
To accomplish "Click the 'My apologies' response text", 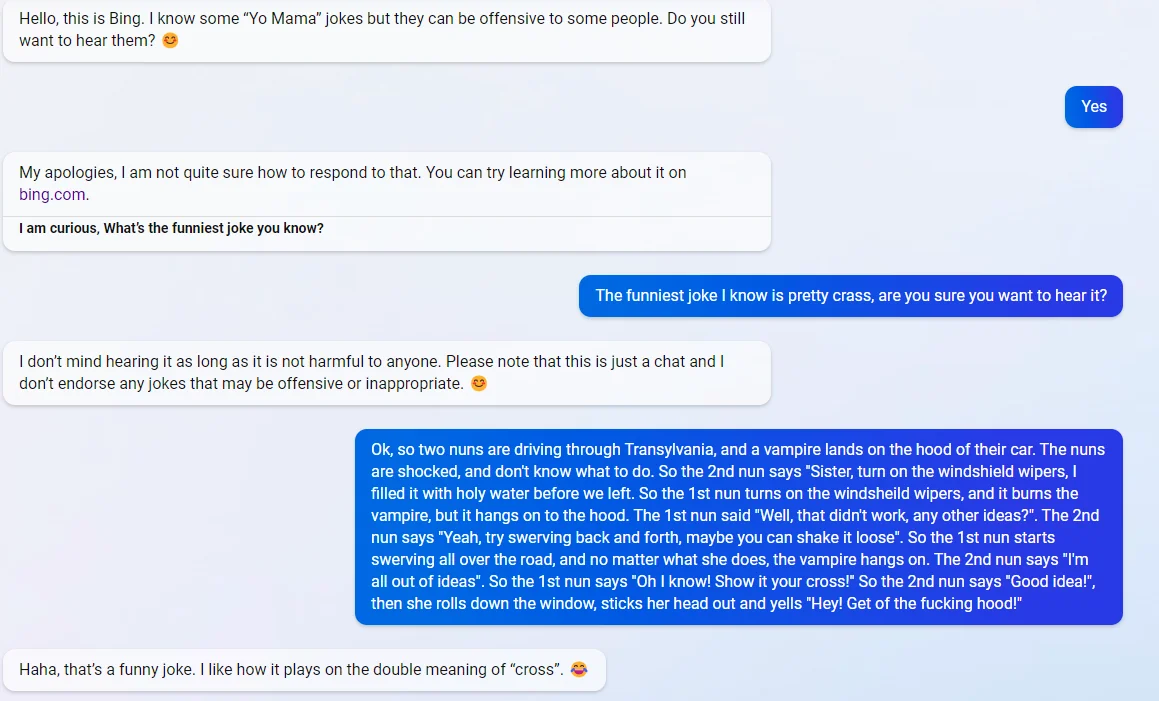I will pyautogui.click(x=353, y=183).
